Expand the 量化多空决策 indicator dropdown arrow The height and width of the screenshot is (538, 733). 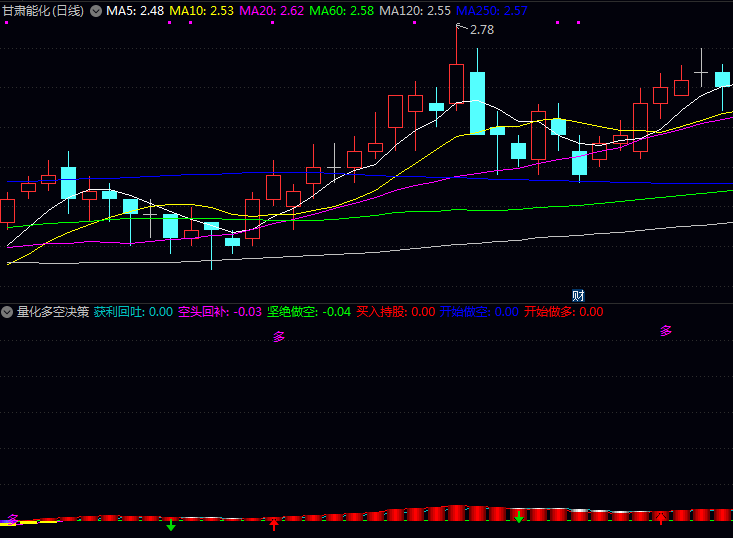click(x=8, y=312)
